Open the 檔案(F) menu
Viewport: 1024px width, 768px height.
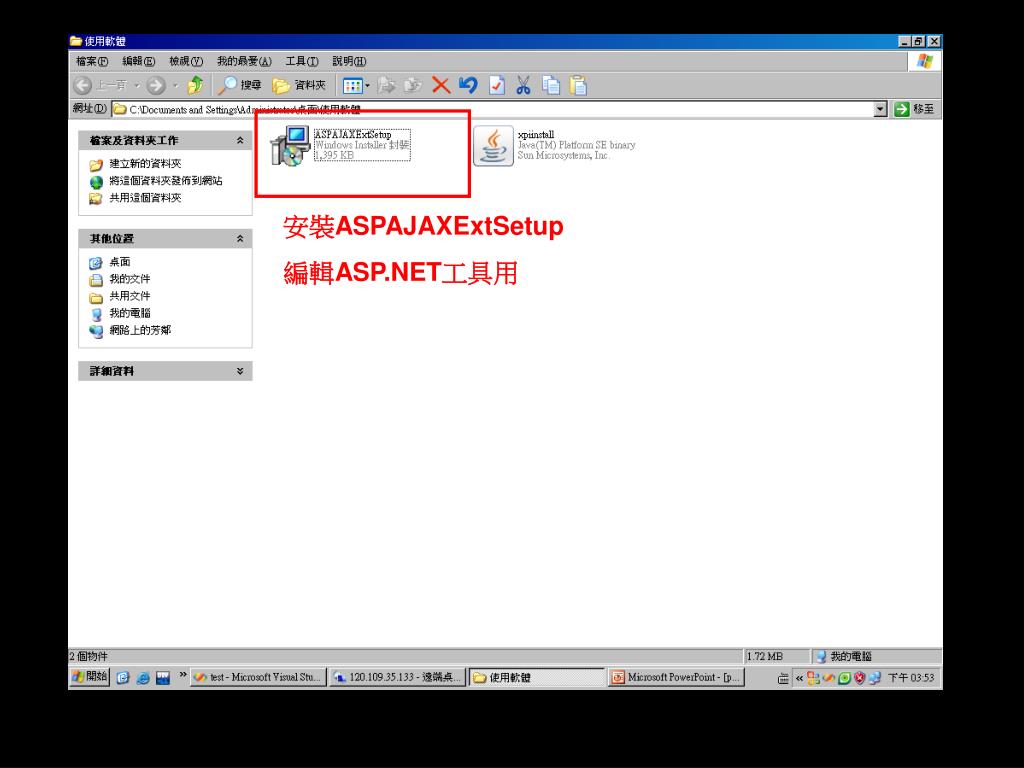(91, 61)
